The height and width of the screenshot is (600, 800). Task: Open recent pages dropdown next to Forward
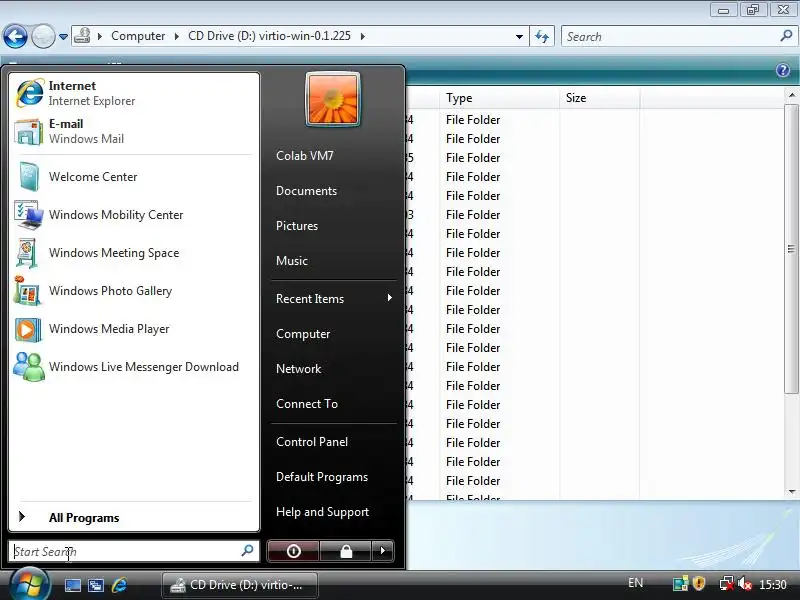tap(63, 37)
